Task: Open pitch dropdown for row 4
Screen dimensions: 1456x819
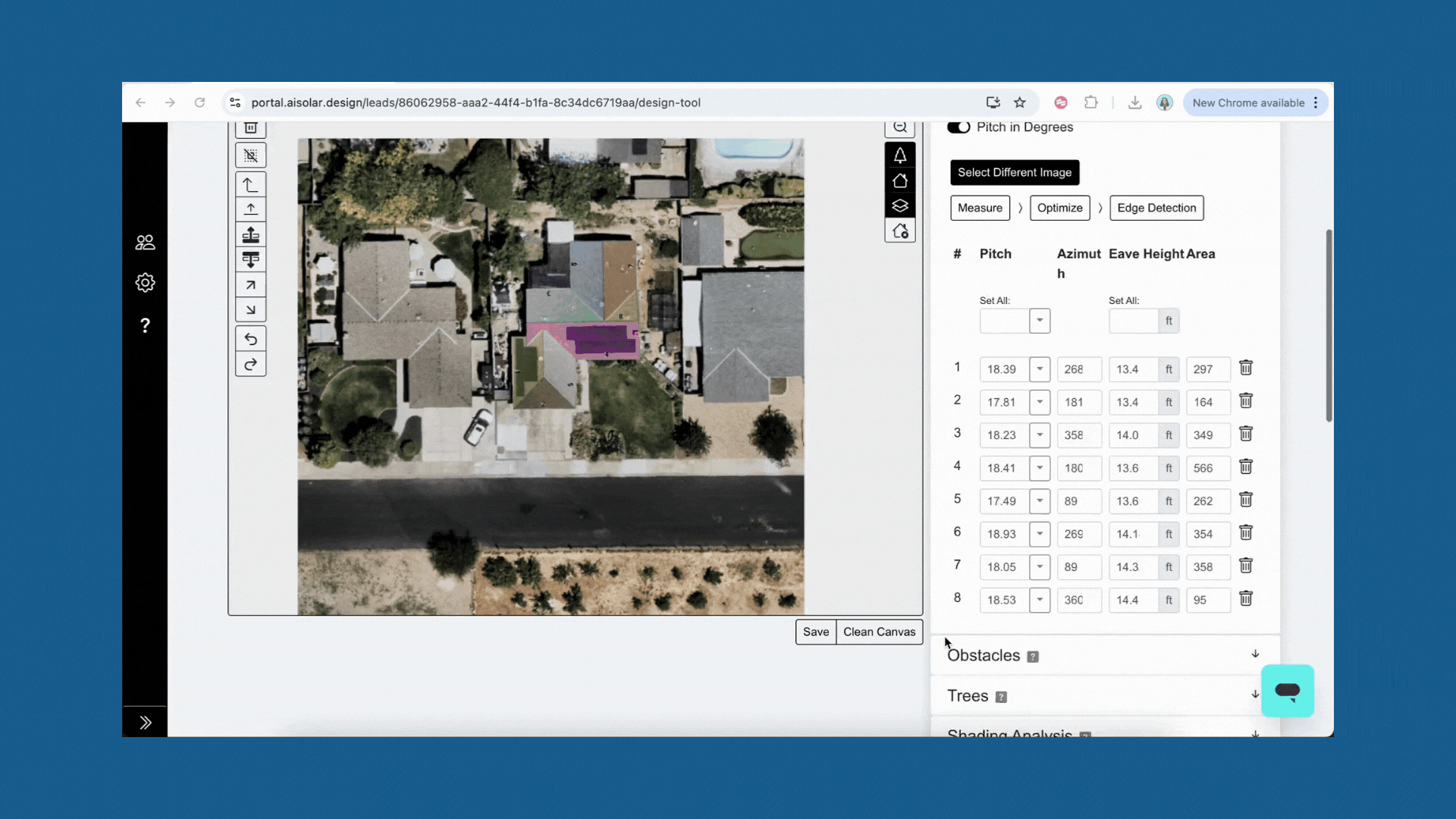Action: [1040, 468]
